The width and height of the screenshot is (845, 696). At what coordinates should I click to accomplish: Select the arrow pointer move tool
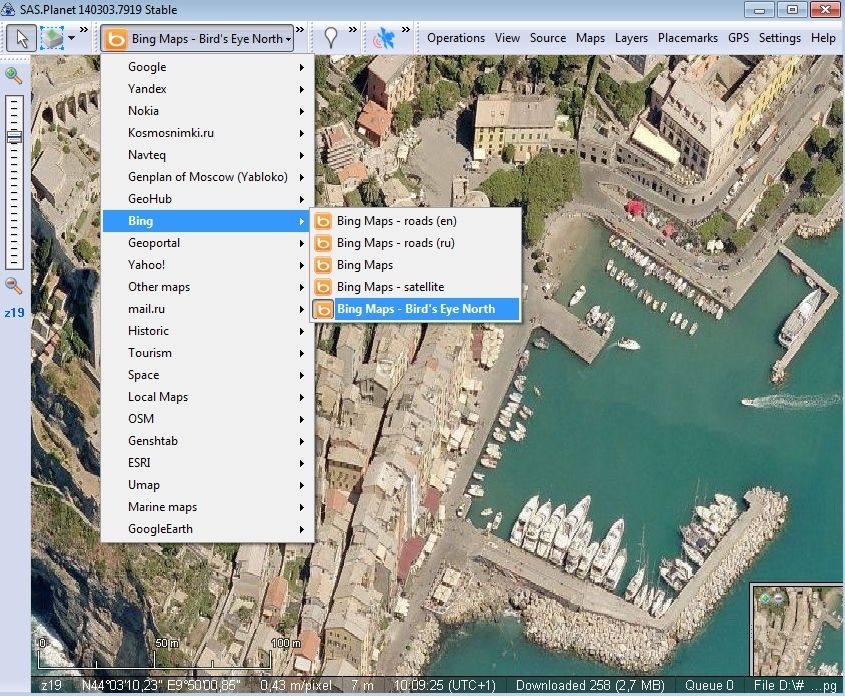point(20,39)
